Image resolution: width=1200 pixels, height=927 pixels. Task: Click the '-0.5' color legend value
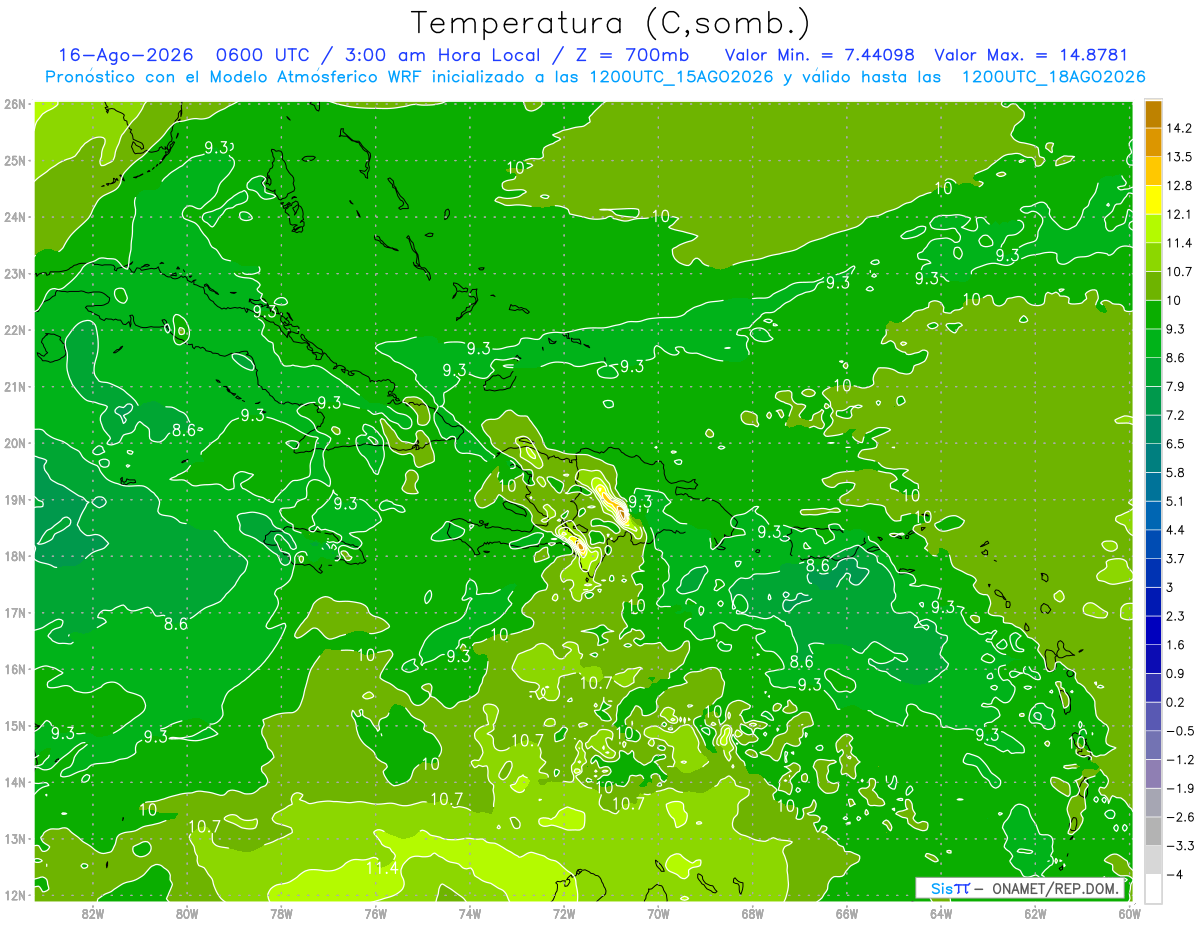click(1179, 730)
